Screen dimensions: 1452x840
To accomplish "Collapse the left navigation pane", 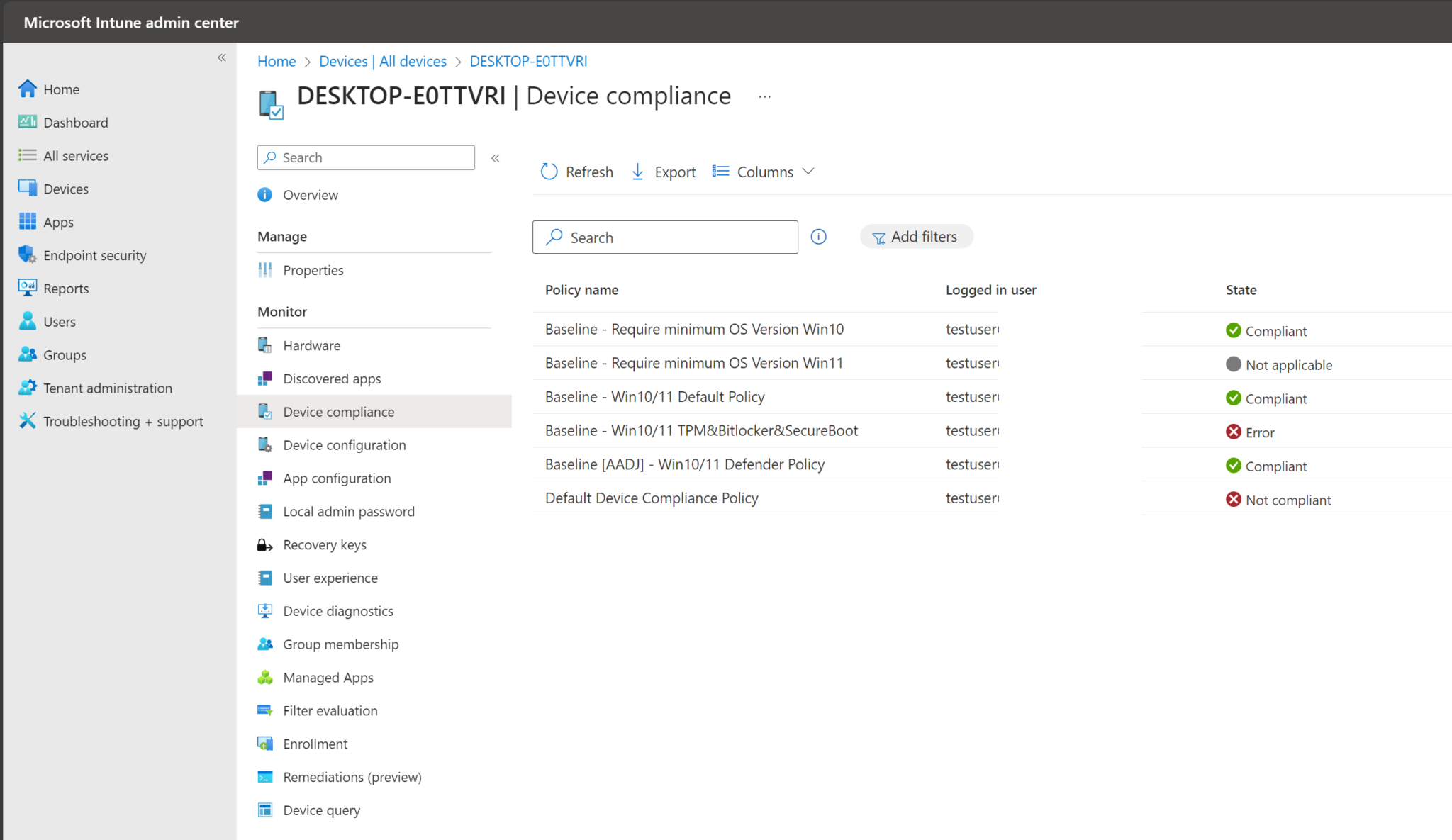I will 220,57.
